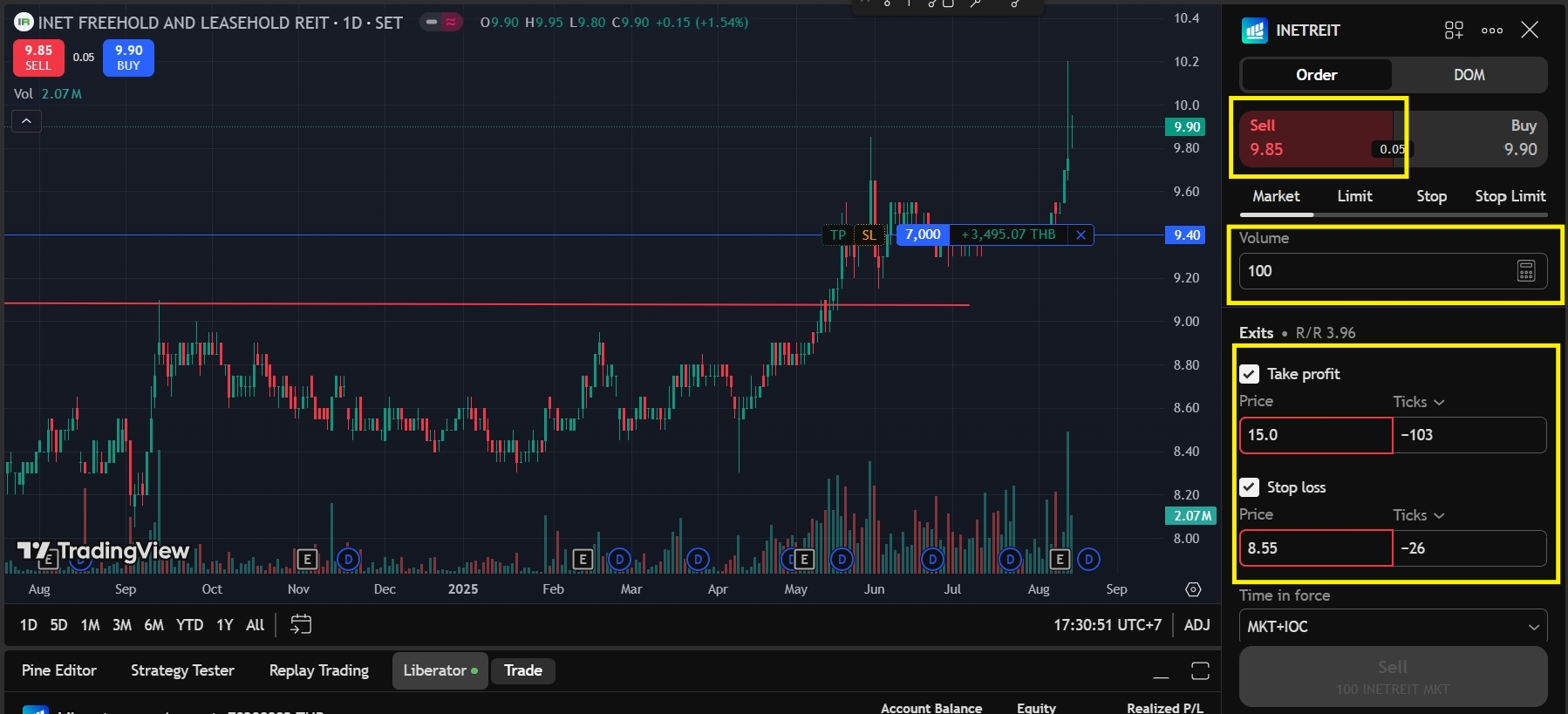Focus the Take profit price field 15.0
The height and width of the screenshot is (714, 1568).
[1316, 435]
